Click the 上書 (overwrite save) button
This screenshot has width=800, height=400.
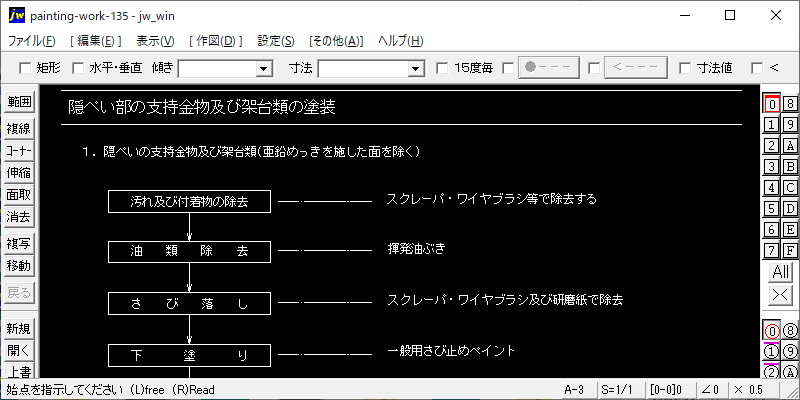[x=19, y=371]
